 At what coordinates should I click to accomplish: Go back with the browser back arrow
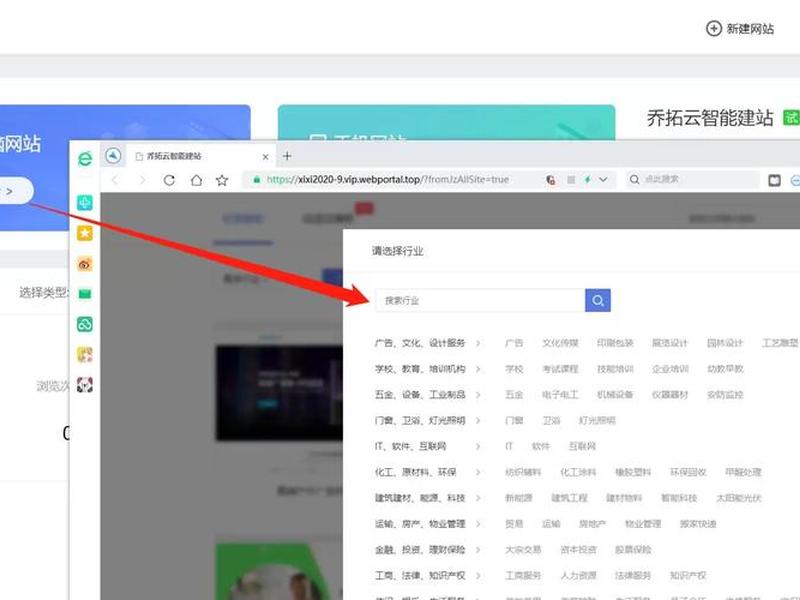(115, 180)
